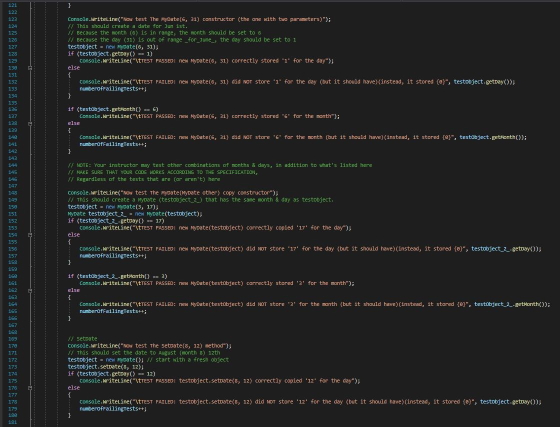
Task: Collapse the else block at line 176
Action: coord(30,388)
